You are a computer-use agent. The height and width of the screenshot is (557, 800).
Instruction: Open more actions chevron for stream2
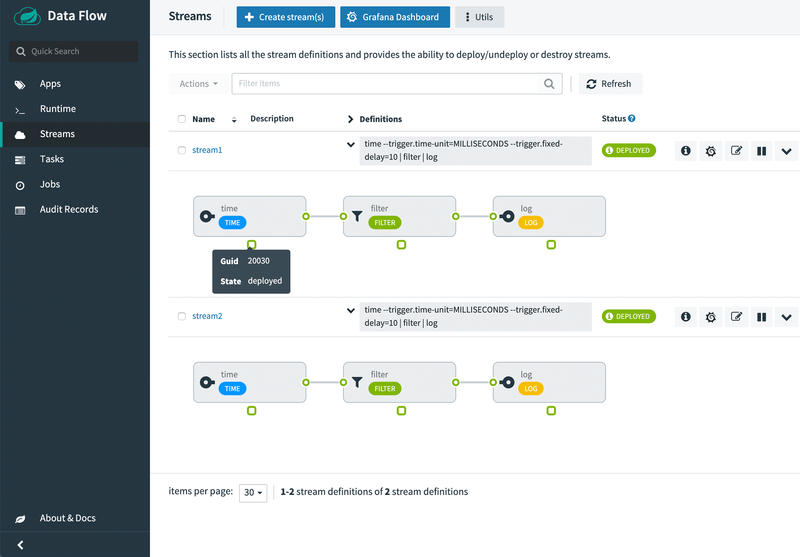[x=787, y=317]
